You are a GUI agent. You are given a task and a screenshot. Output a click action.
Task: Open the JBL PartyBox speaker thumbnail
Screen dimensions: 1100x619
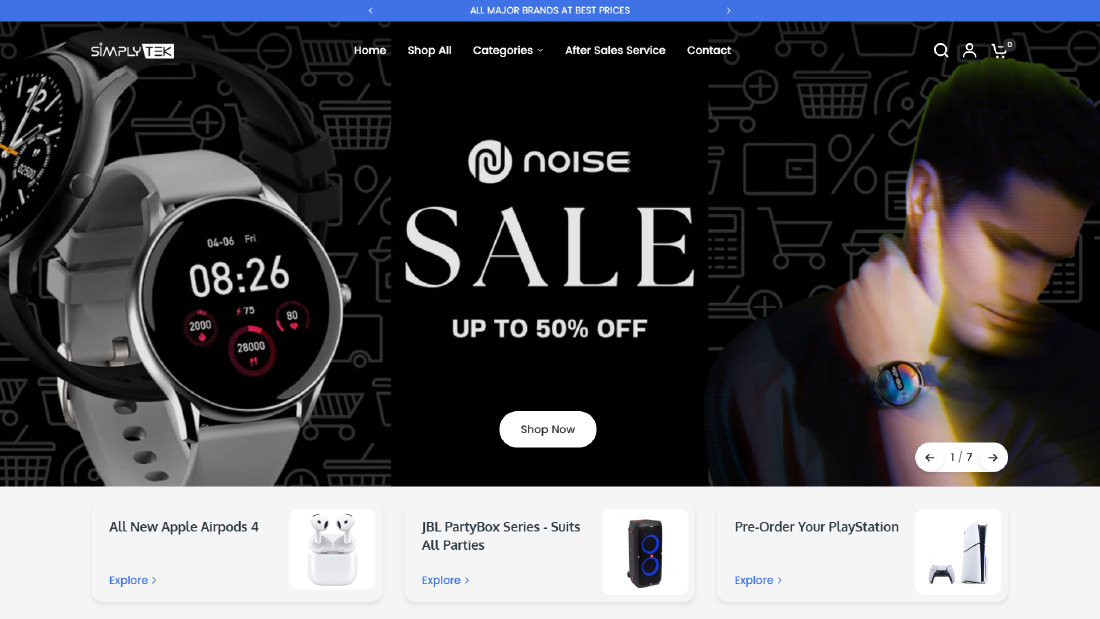pyautogui.click(x=645, y=552)
